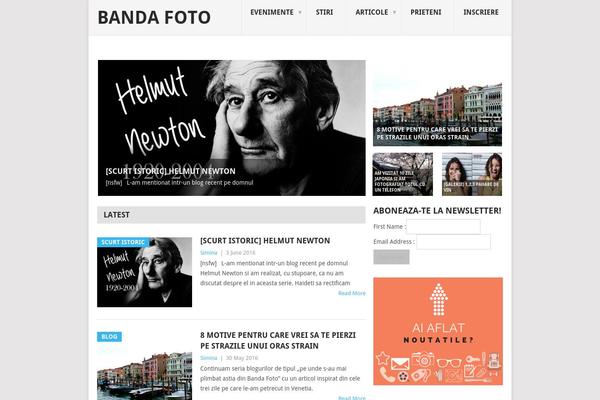The width and height of the screenshot is (600, 400).
Task: Click Read More under Helmut Newton article
Action: click(352, 293)
